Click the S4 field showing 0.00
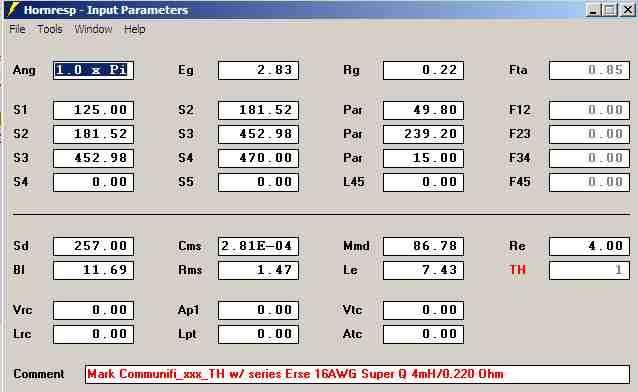638x392 pixels. (93, 182)
